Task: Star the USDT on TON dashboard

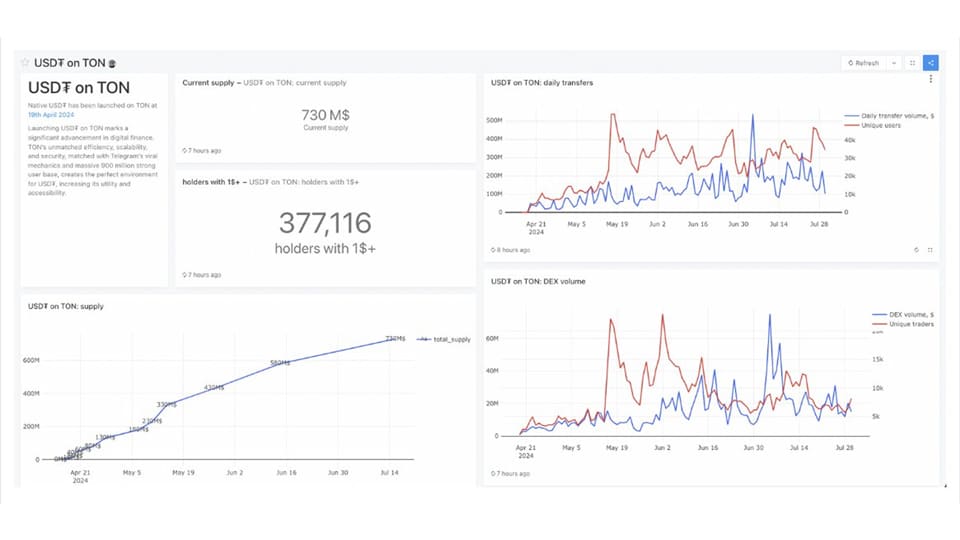Action: [25, 62]
